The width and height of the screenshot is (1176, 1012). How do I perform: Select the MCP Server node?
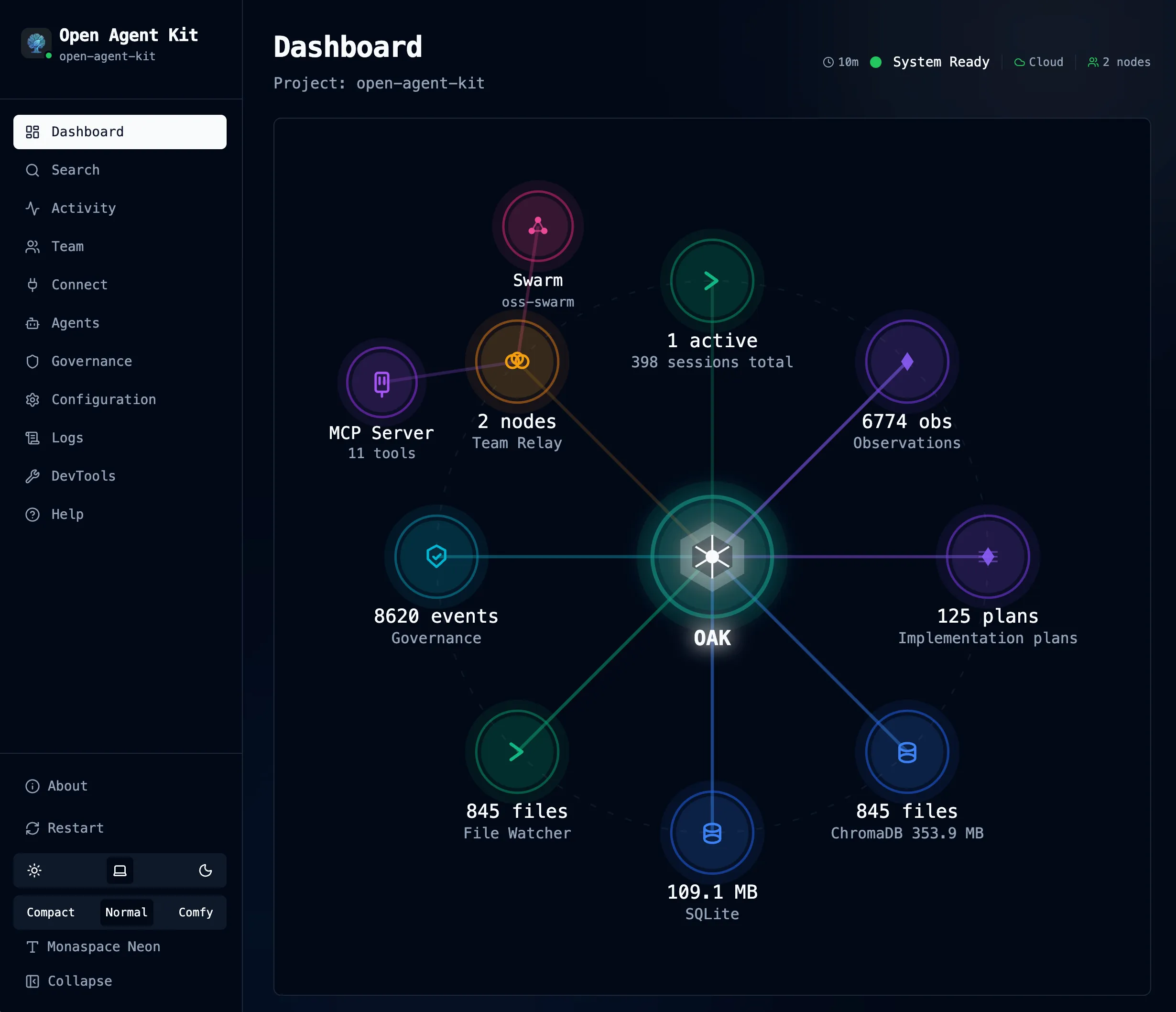[381, 382]
